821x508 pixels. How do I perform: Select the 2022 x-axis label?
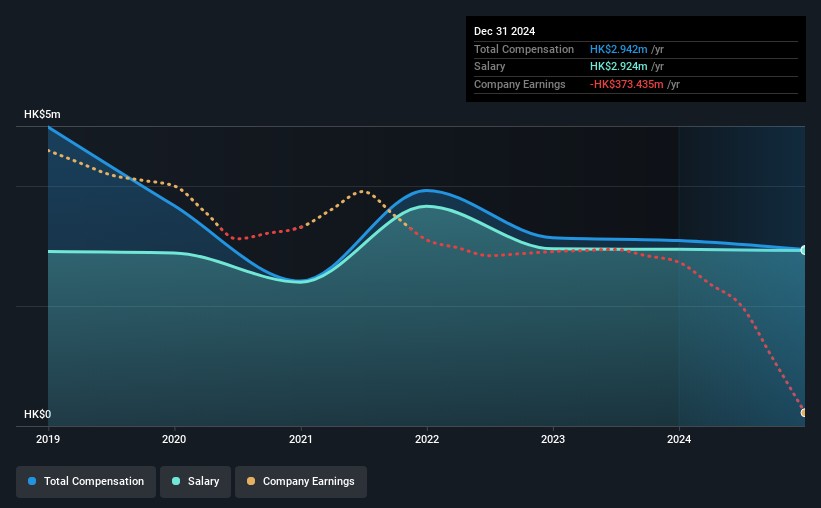427,439
